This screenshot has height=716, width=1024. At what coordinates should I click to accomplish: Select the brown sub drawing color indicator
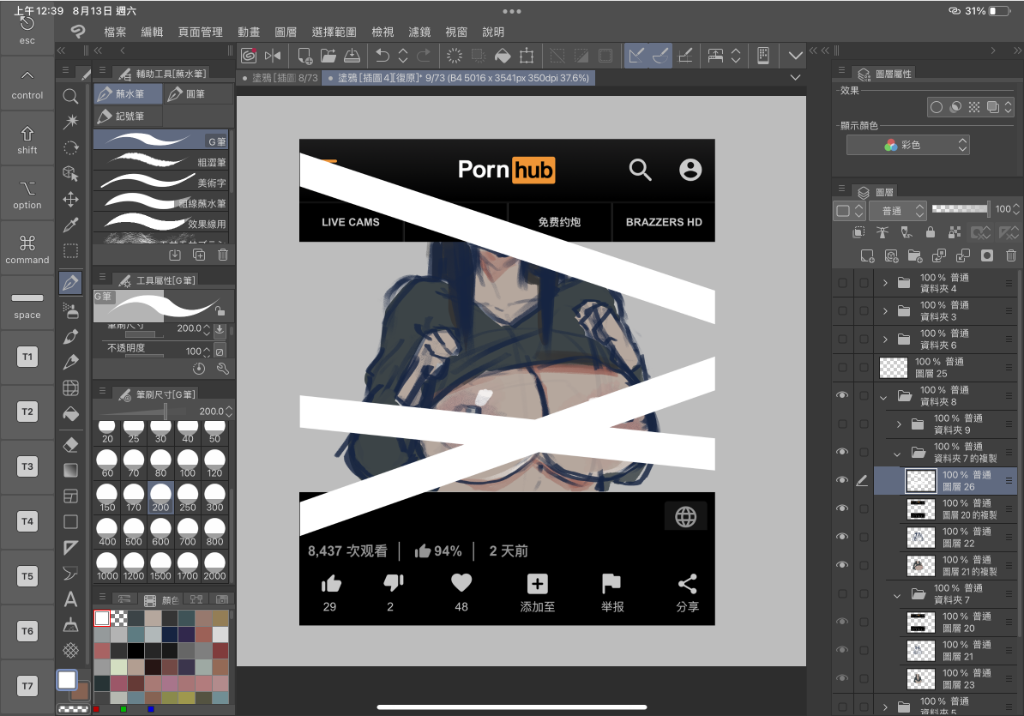coord(80,691)
